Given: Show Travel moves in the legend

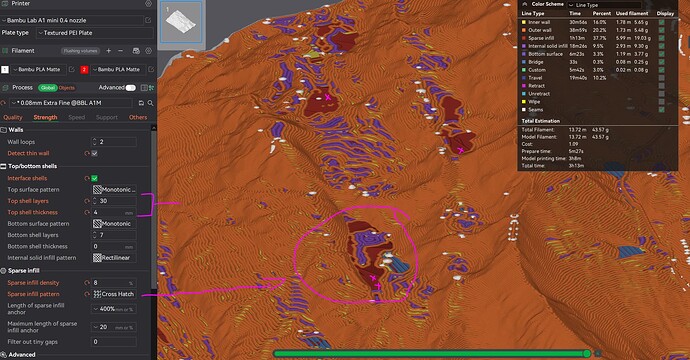Looking at the screenshot, I should coord(661,78).
